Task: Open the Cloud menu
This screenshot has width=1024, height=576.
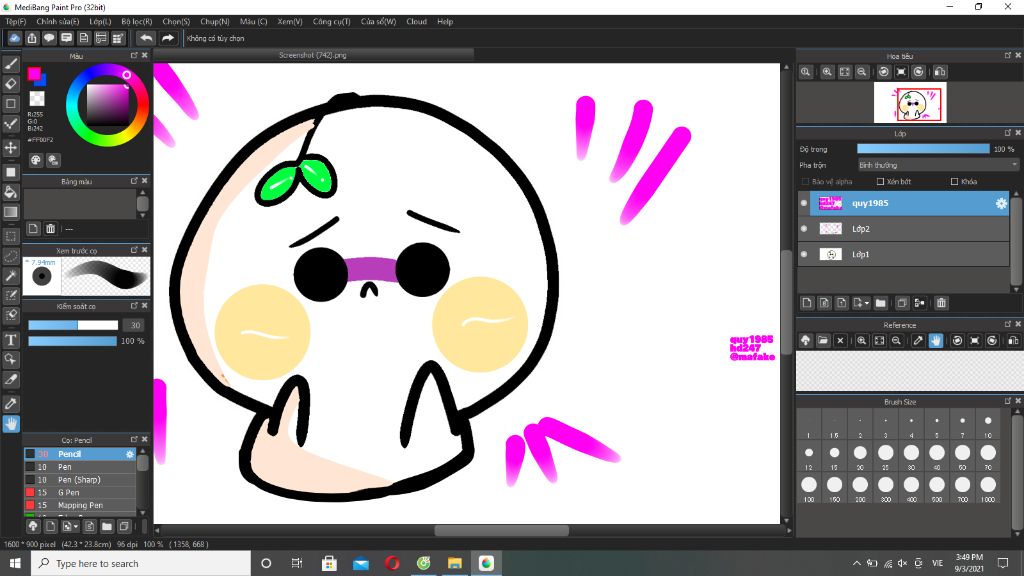Action: (x=417, y=22)
